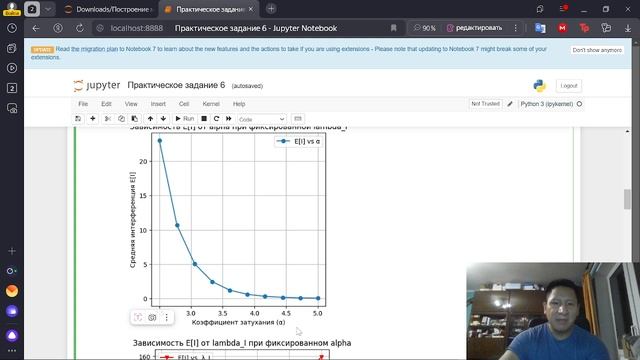Screen dimensions: 640x360
Task: Dismiss banner with Don't show anymore
Action: pyautogui.click(x=597, y=50)
